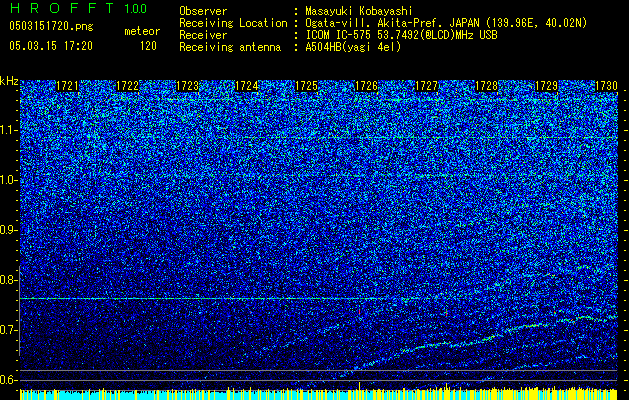The height and width of the screenshot is (400, 629).
Task: Click the 1728 time marker
Action: pyautogui.click(x=486, y=86)
